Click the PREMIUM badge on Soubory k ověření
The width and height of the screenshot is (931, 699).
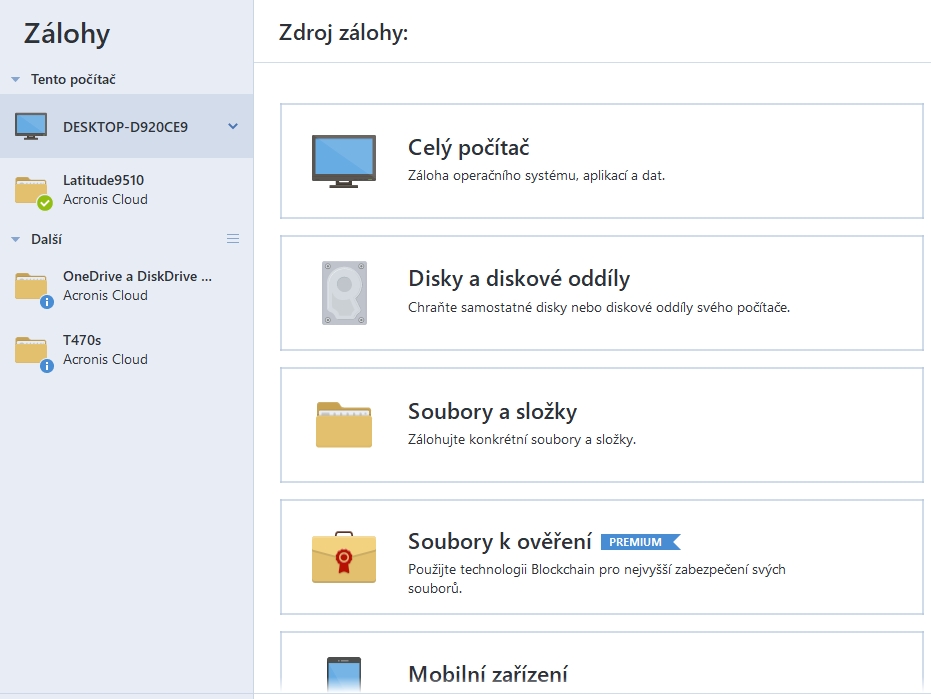pyautogui.click(x=639, y=542)
